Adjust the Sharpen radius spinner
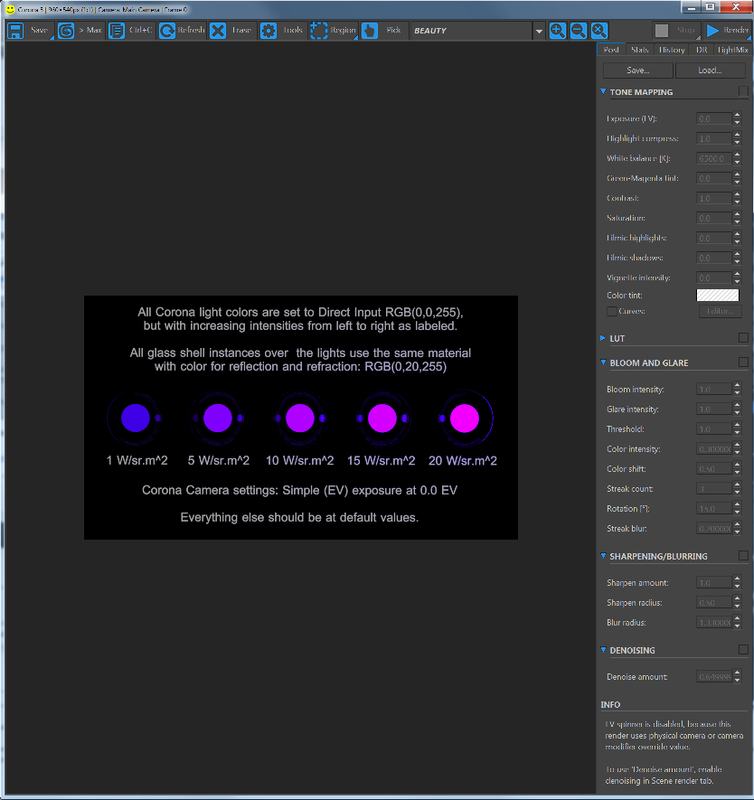The height and width of the screenshot is (800, 754). (737, 603)
